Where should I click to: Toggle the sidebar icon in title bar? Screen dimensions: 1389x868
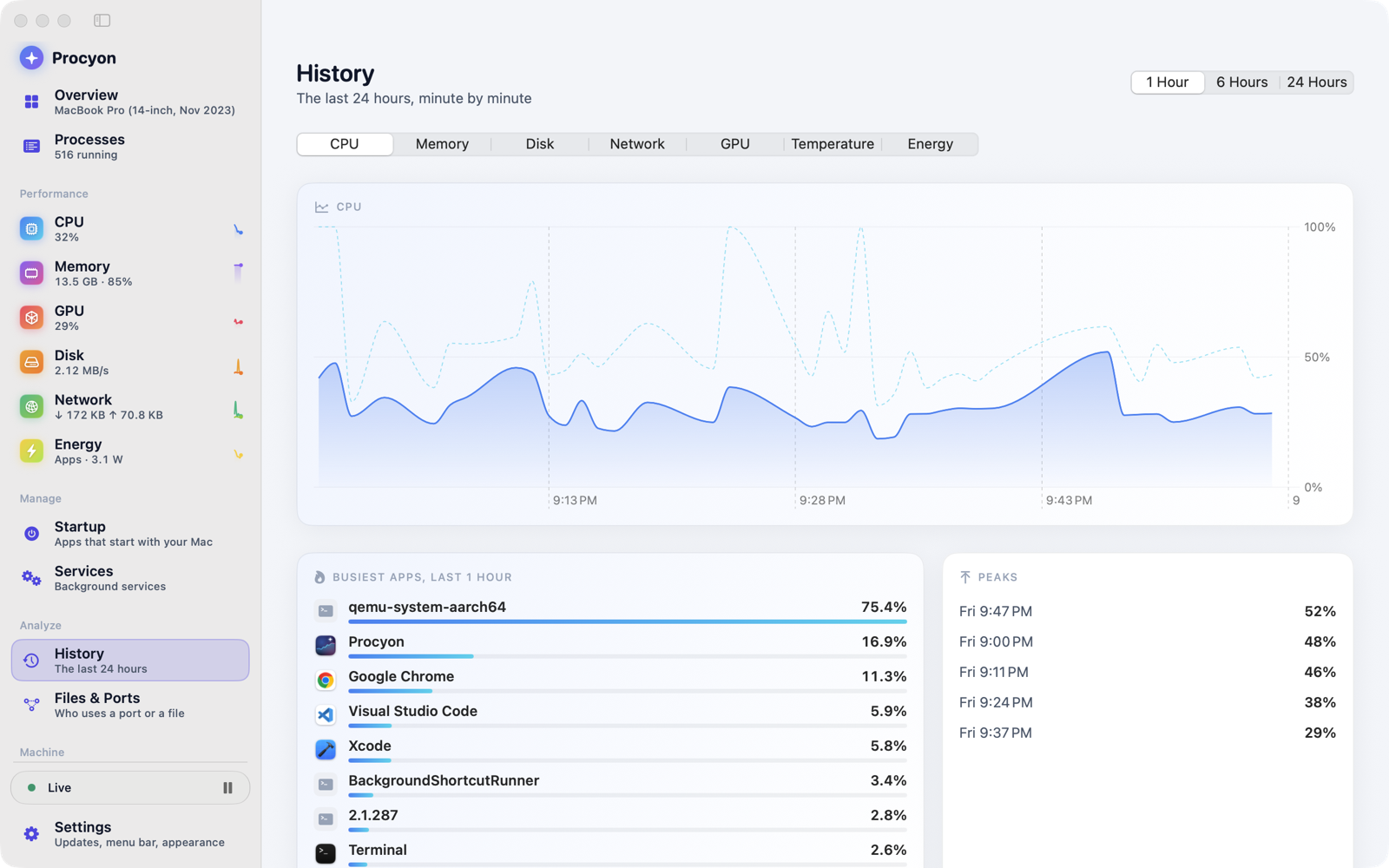102,20
